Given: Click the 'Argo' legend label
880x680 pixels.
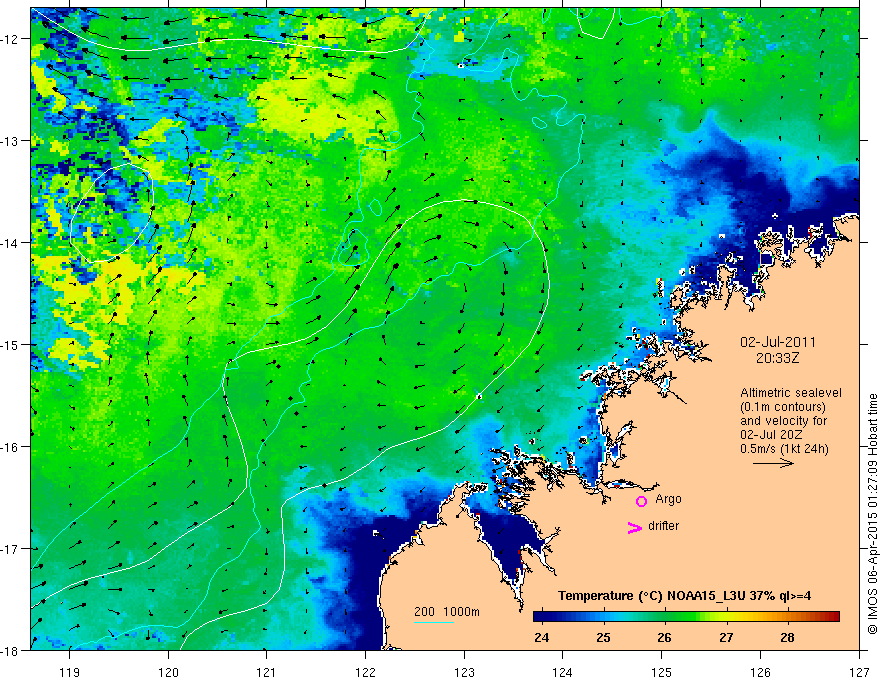Looking at the screenshot, I should (x=668, y=499).
